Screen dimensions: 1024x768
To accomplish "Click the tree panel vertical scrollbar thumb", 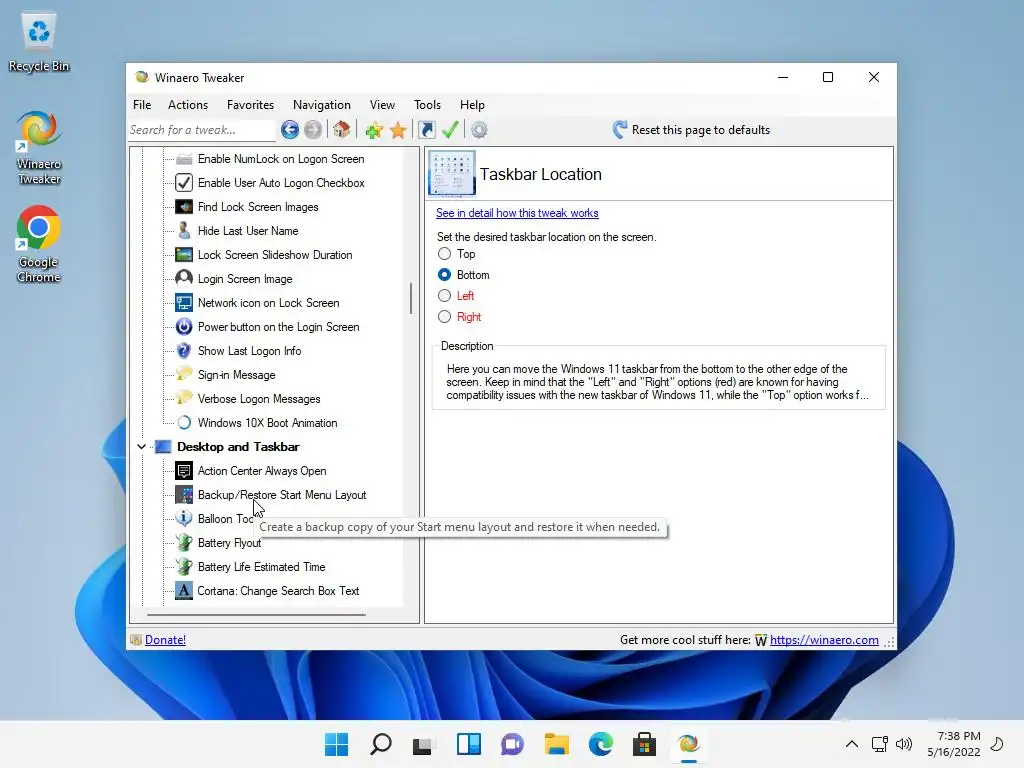I will click(411, 298).
